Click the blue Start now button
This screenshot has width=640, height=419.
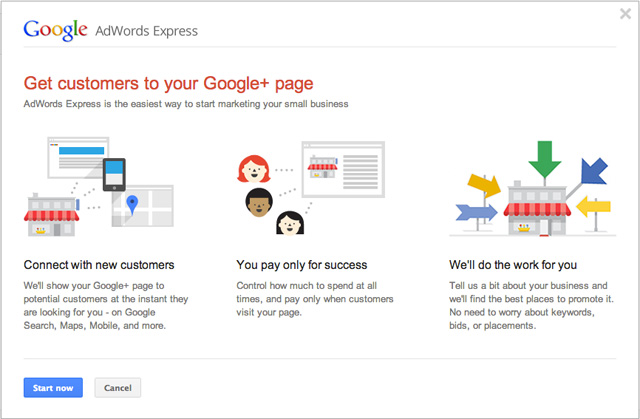[53, 388]
